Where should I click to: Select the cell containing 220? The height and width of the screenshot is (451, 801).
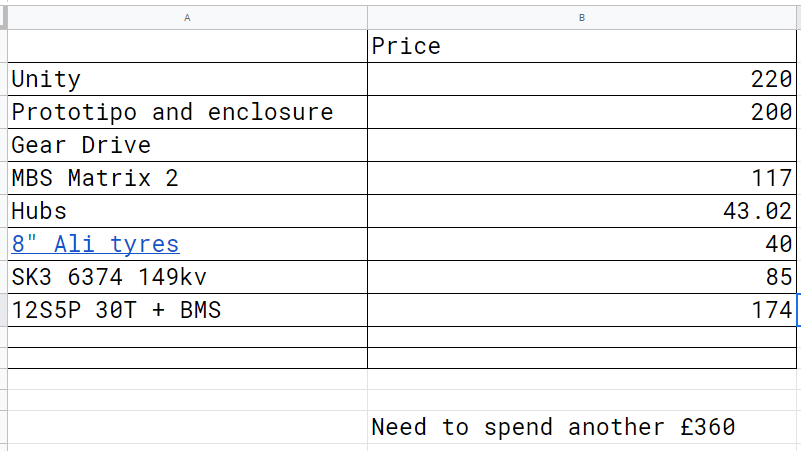click(582, 79)
